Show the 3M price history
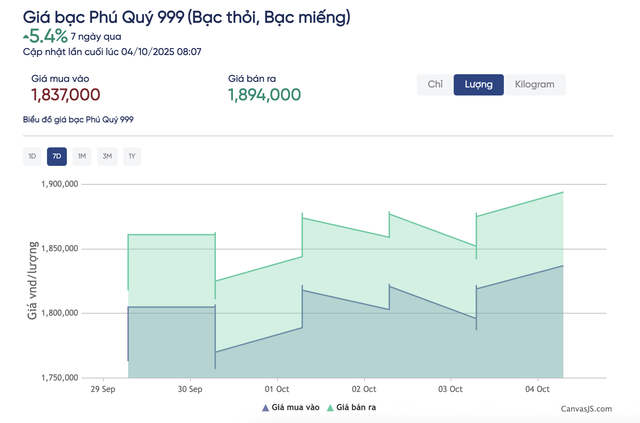This screenshot has width=640, height=423. pos(107,156)
